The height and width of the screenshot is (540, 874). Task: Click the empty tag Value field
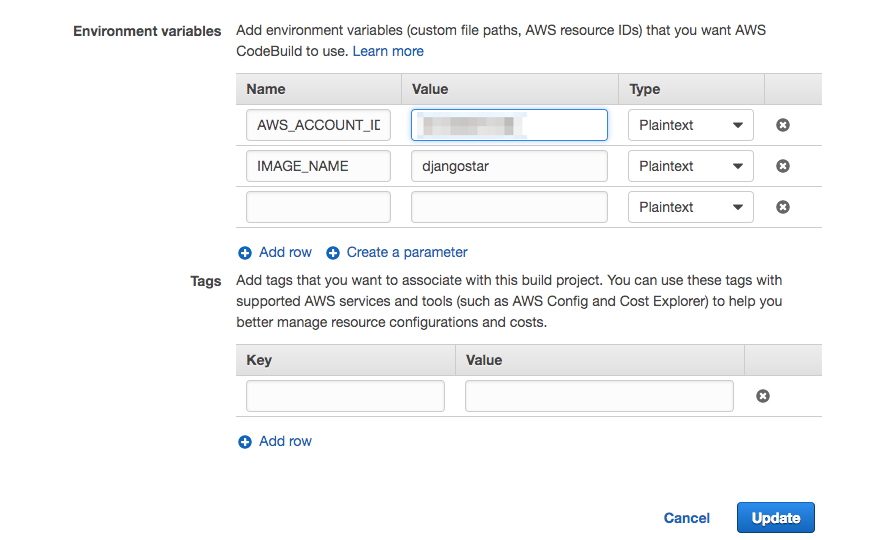pyautogui.click(x=599, y=396)
